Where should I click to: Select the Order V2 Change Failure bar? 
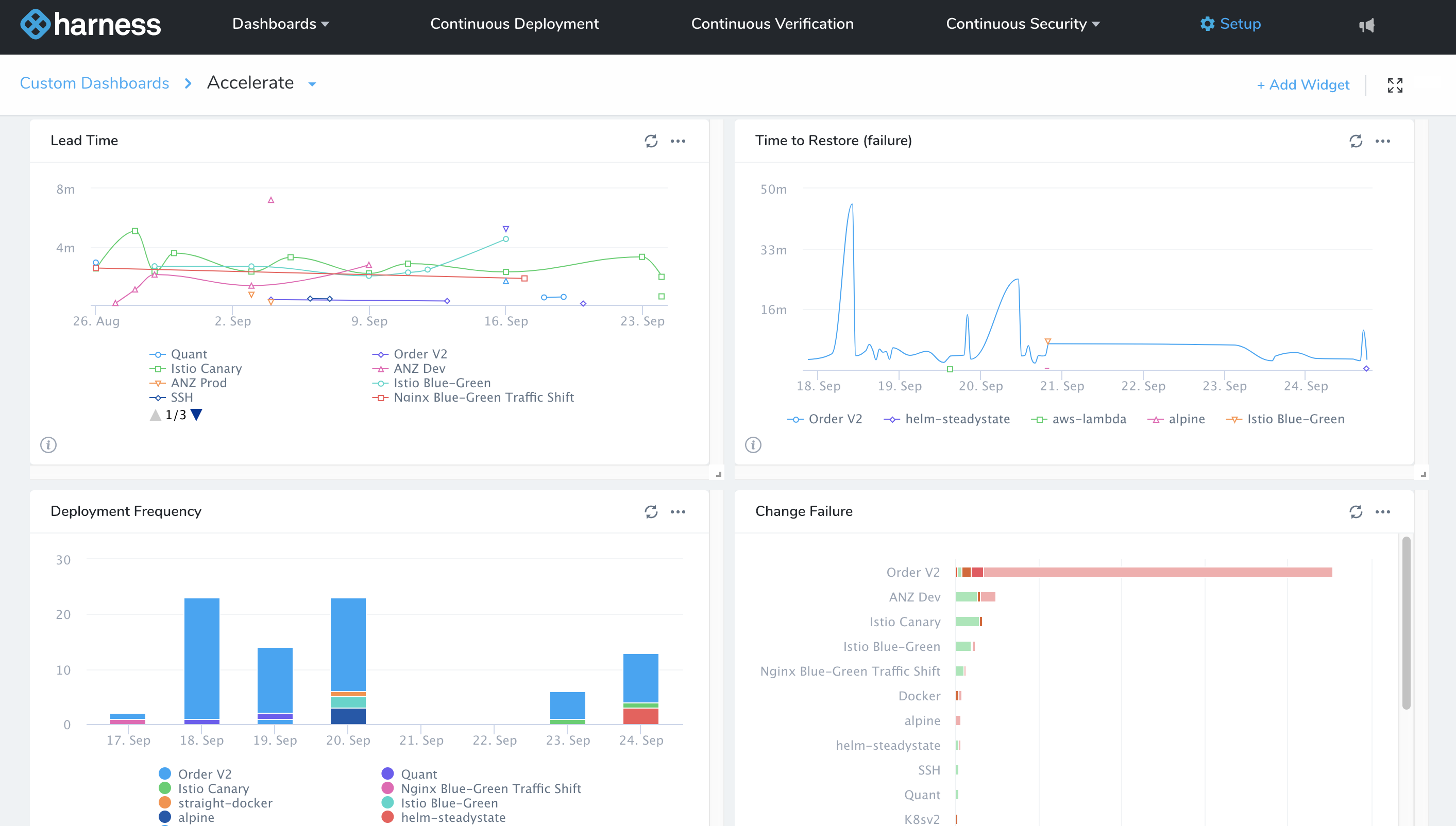pos(1143,572)
